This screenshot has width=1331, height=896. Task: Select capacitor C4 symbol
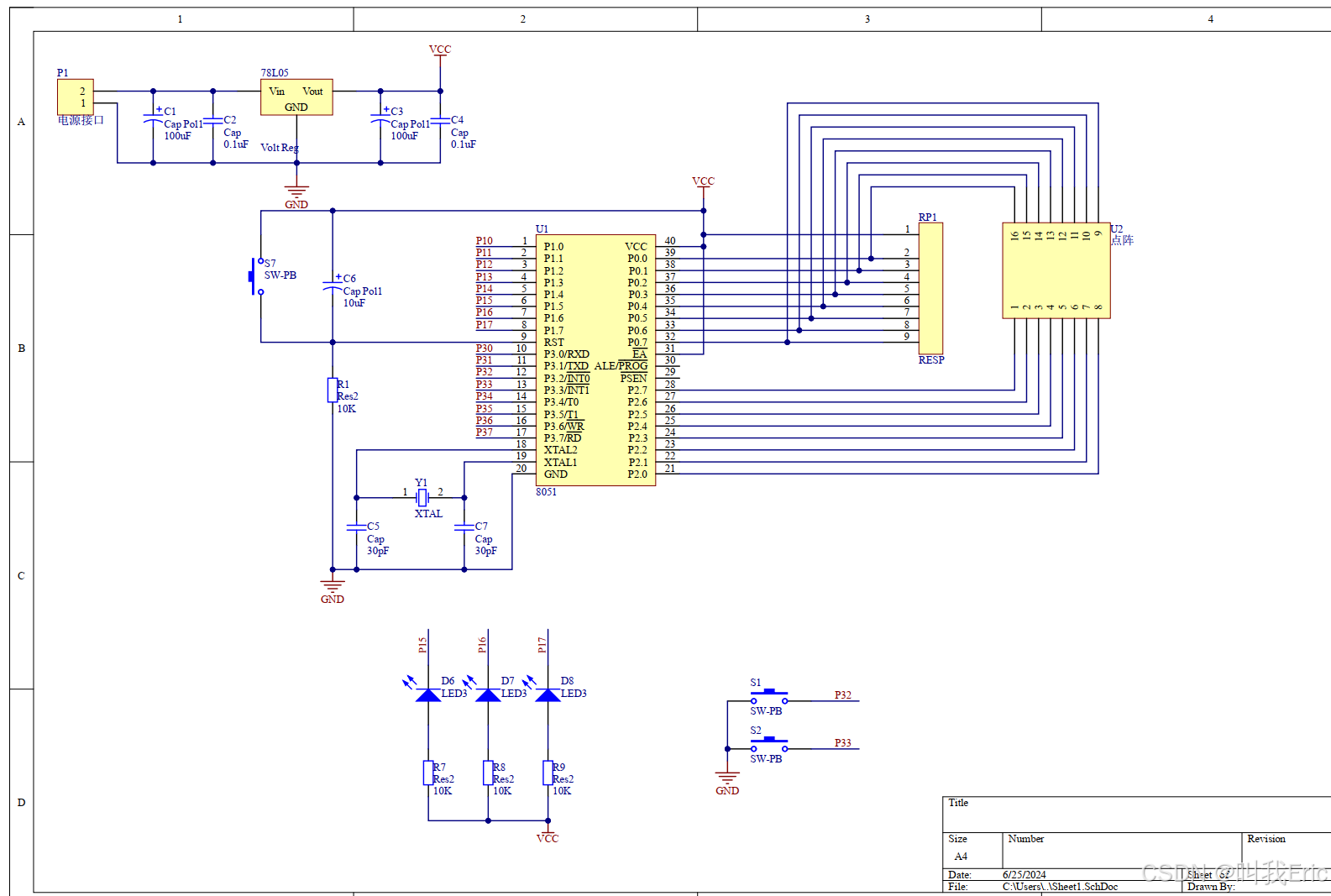pos(440,120)
